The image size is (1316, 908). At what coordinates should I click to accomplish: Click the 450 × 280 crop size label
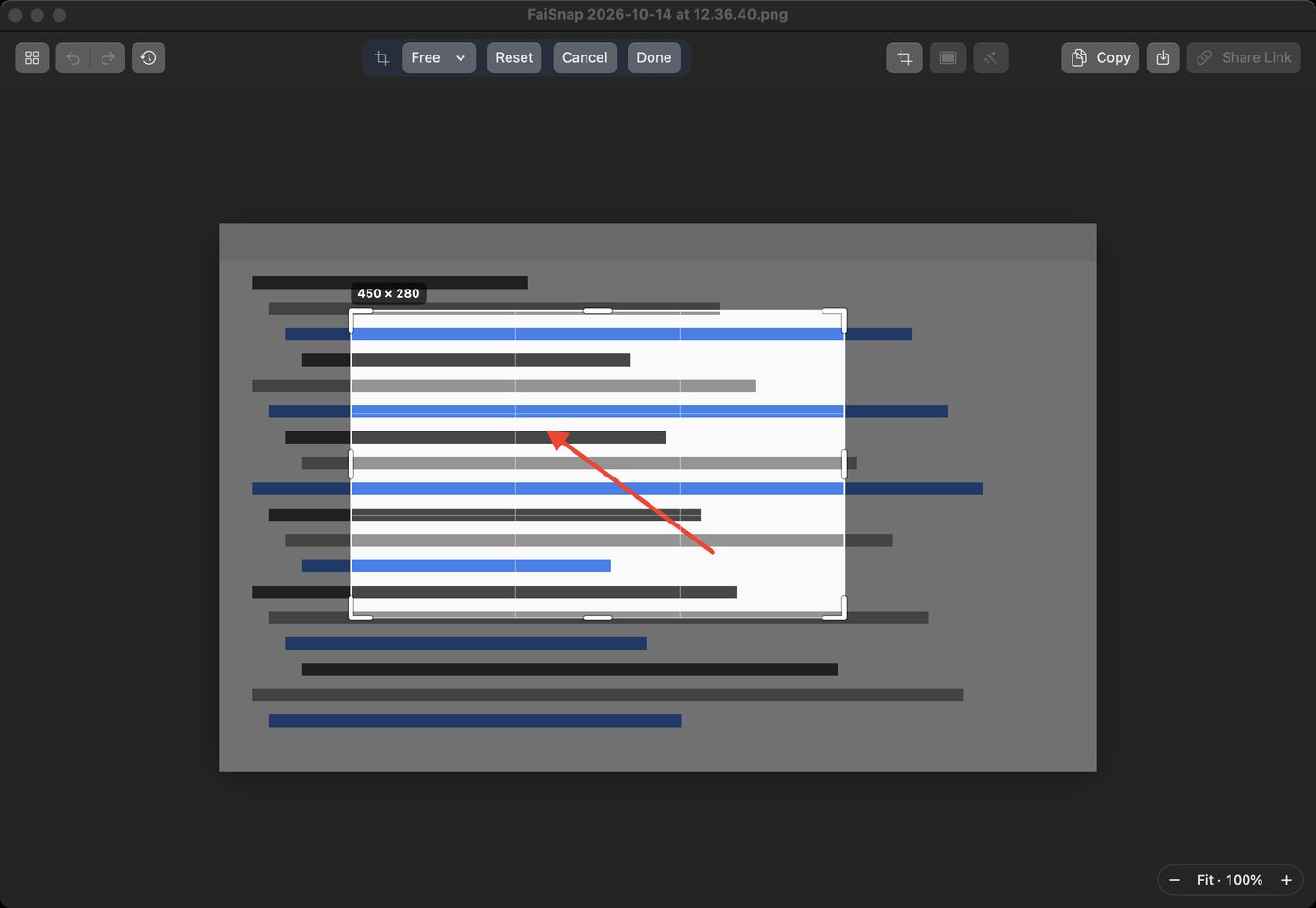tap(388, 293)
